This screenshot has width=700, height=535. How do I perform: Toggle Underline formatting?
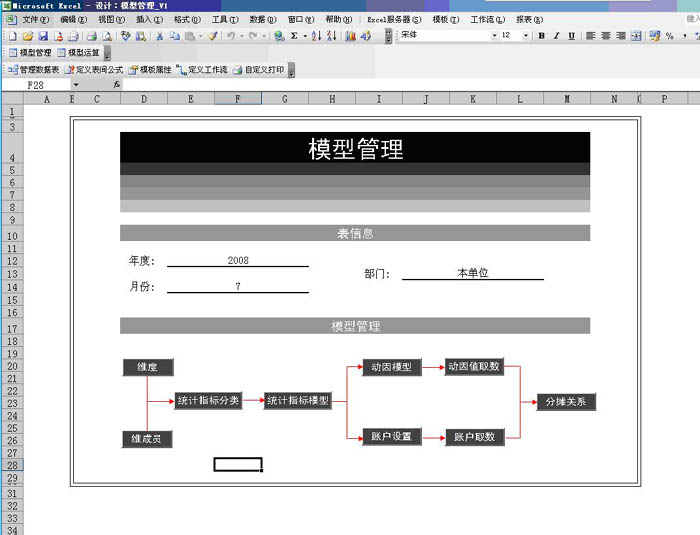point(571,36)
